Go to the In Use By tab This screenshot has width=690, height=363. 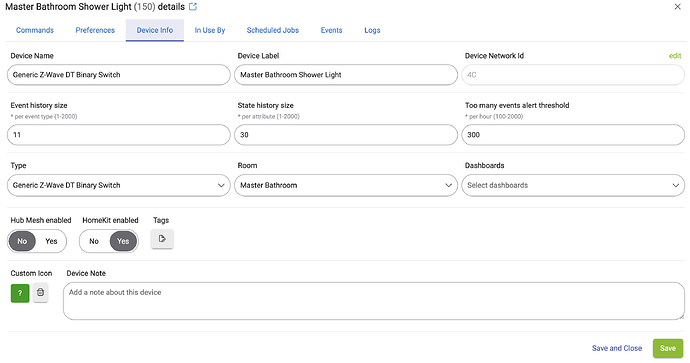coord(210,30)
